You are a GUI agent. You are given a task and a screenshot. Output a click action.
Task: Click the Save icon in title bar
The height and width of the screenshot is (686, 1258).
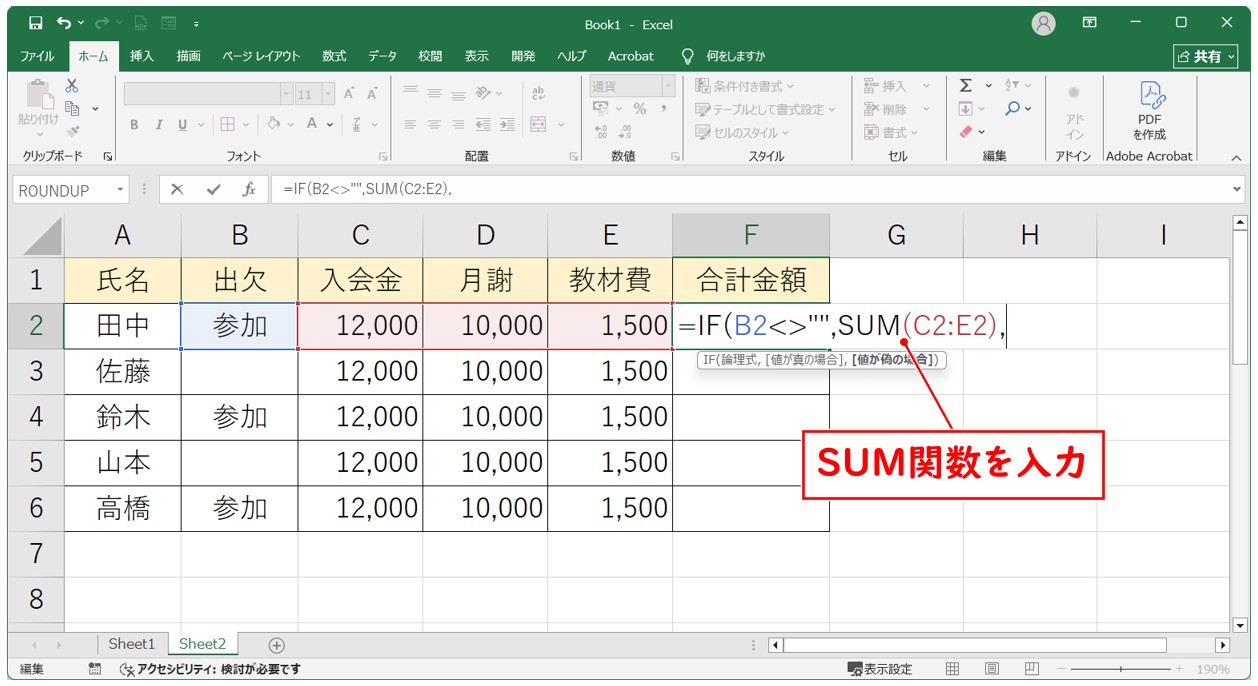point(35,23)
